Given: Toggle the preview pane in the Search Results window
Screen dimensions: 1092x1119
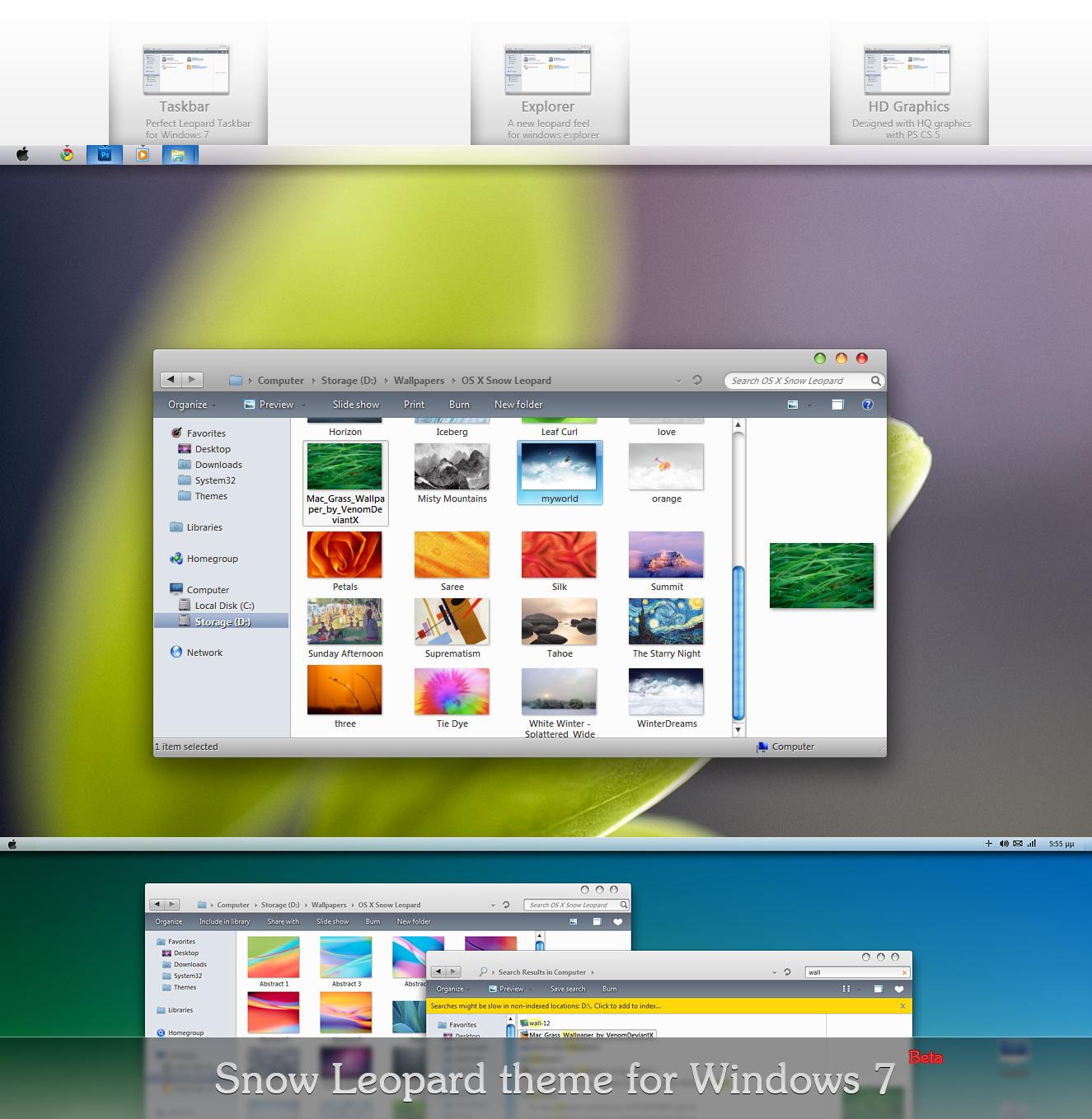Looking at the screenshot, I should click(x=879, y=989).
